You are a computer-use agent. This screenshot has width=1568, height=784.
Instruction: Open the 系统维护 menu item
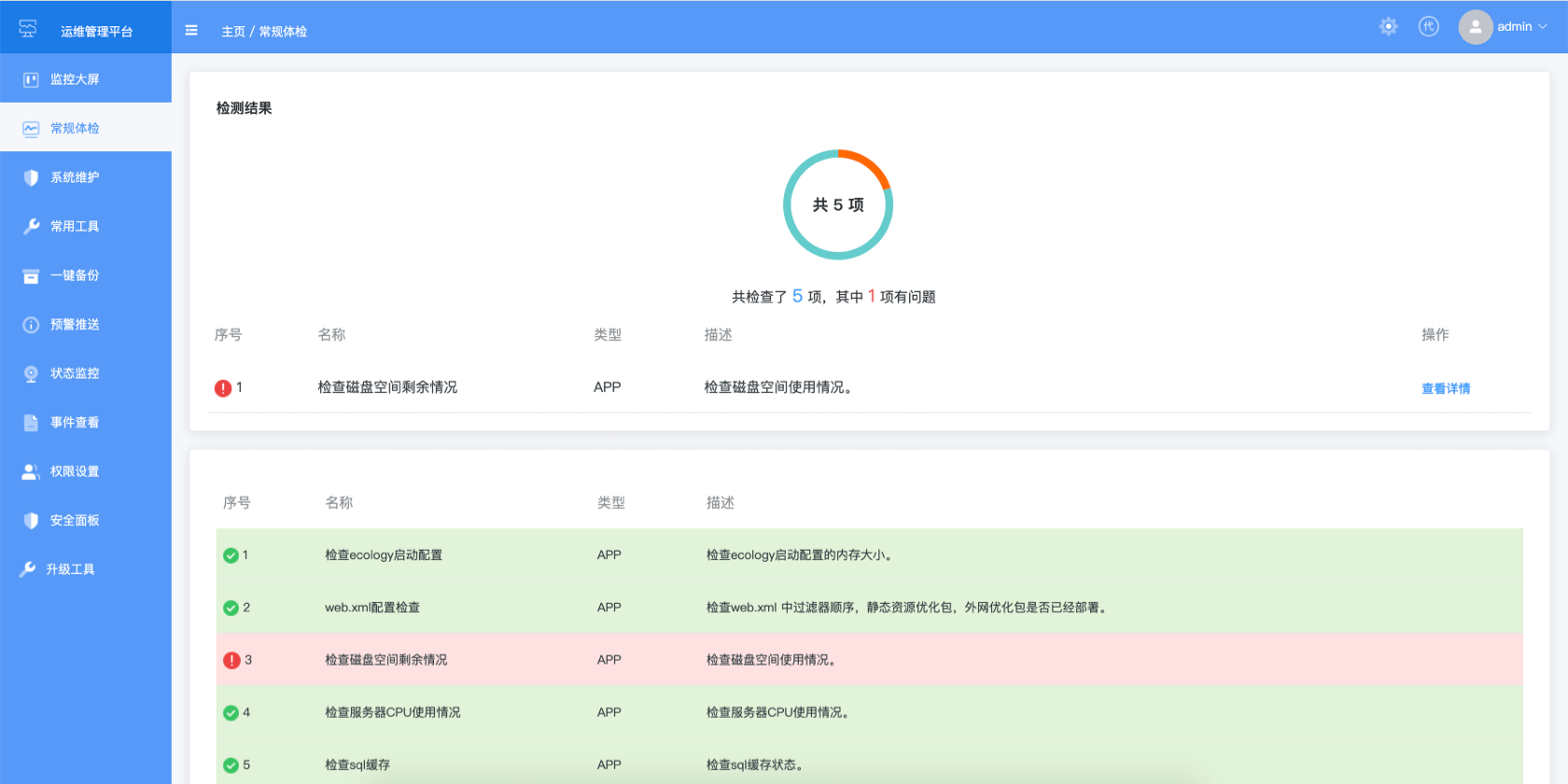(x=86, y=177)
